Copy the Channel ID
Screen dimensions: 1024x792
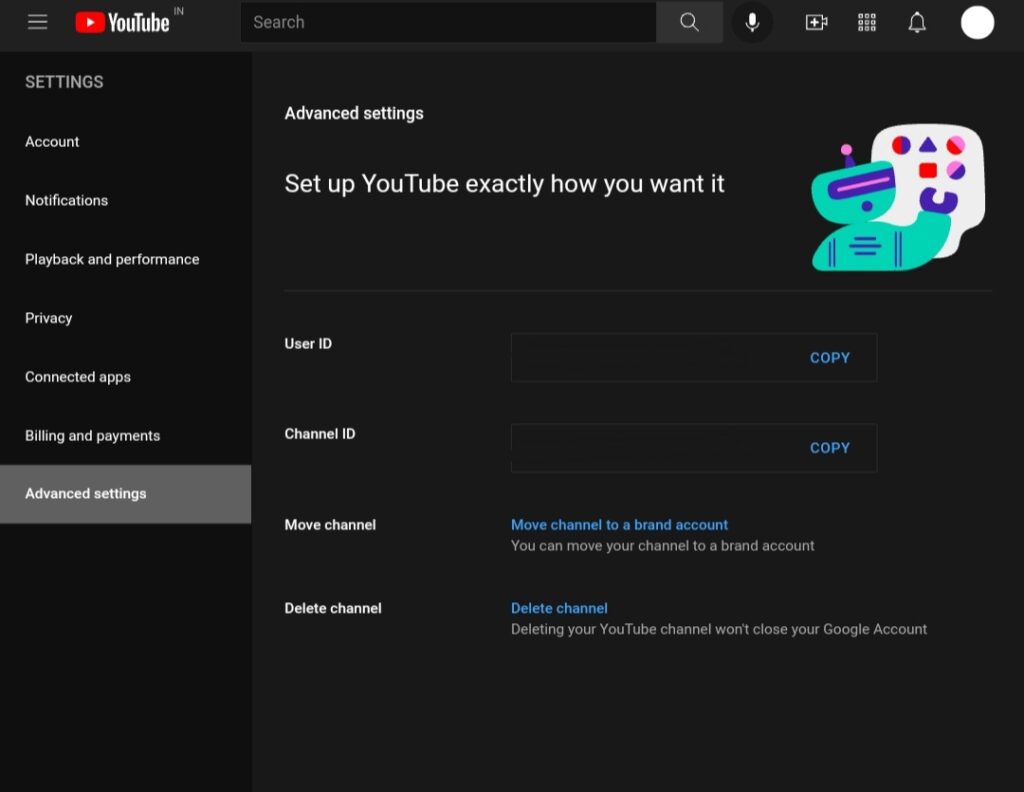[829, 448]
